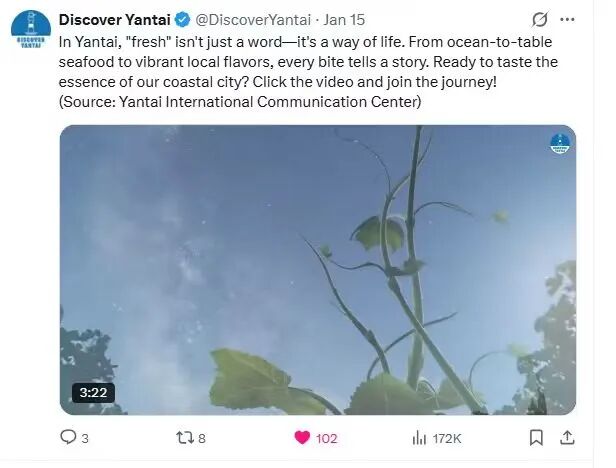Open the share arrow menu
This screenshot has width=616, height=468.
[567, 438]
